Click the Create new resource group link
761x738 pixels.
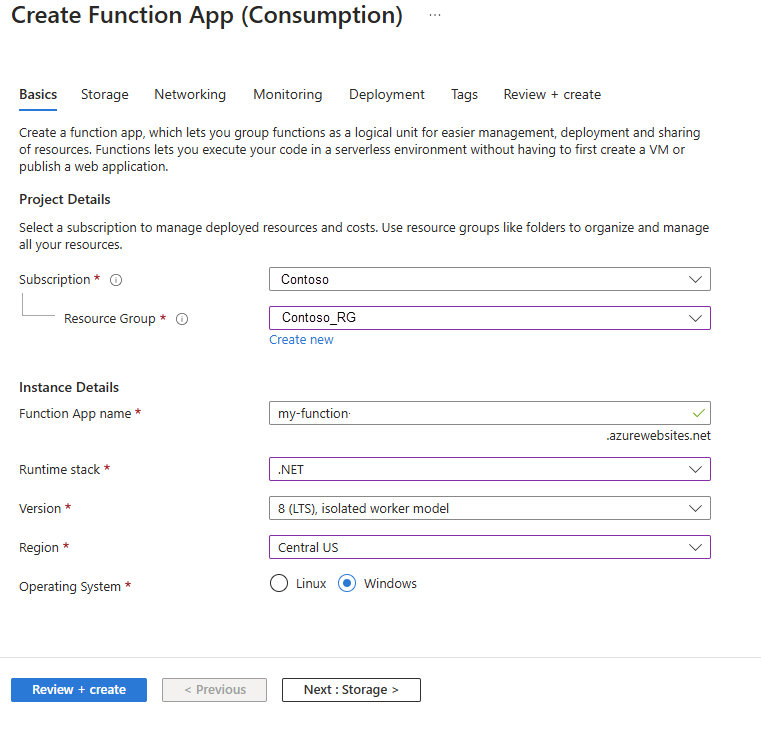pyautogui.click(x=301, y=340)
